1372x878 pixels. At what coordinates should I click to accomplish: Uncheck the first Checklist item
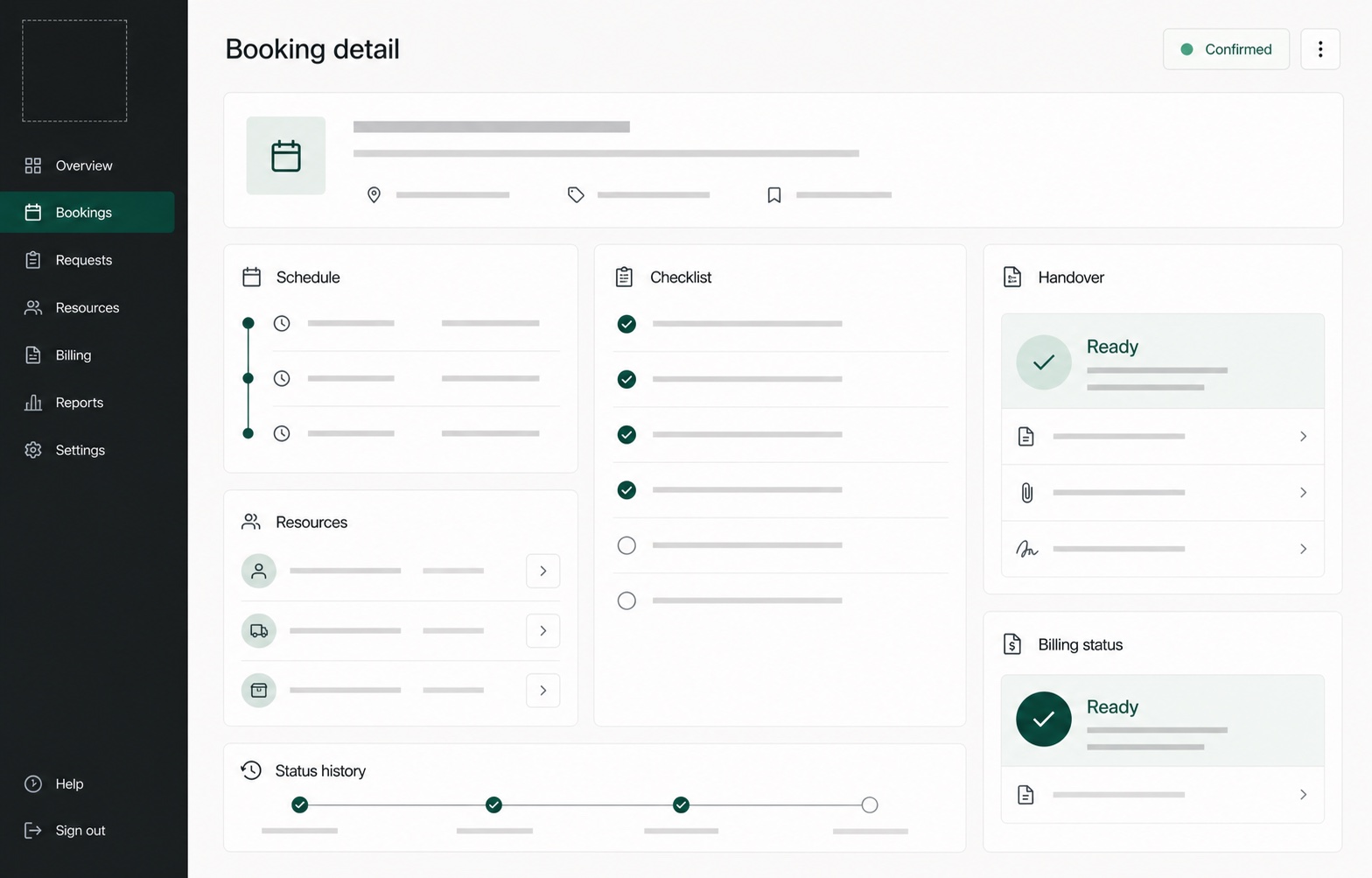pyautogui.click(x=626, y=324)
